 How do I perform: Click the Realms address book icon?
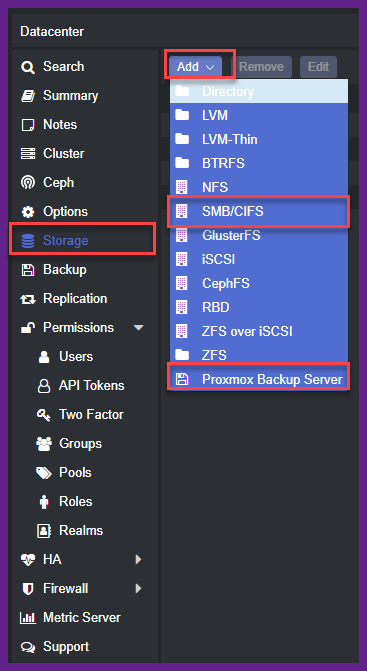(x=44, y=531)
